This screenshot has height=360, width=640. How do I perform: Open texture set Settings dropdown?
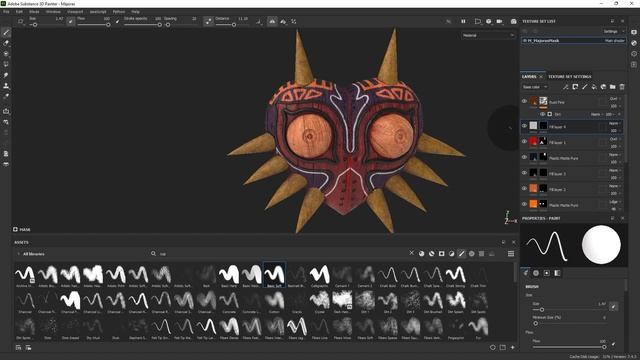point(613,31)
